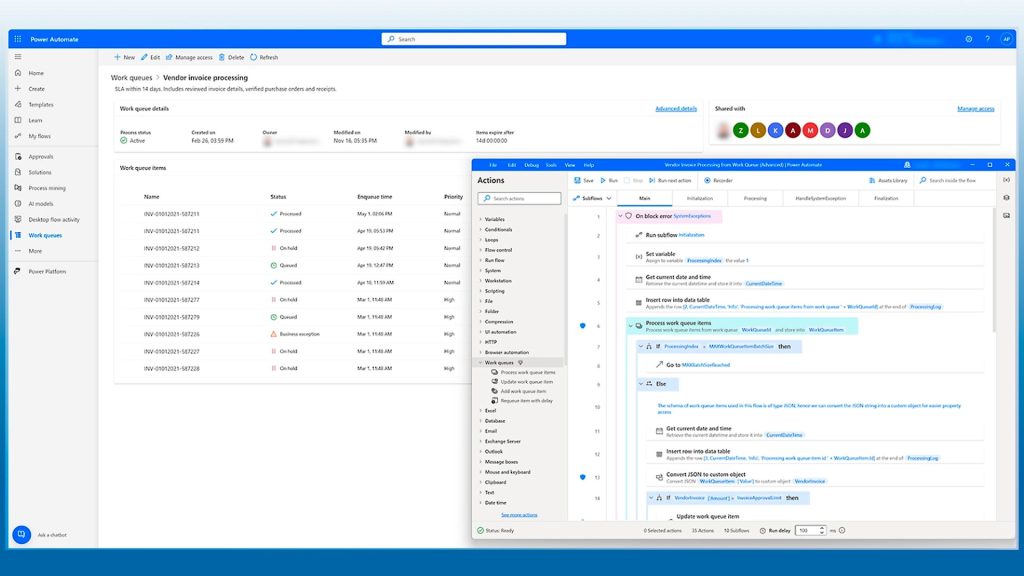Click the Advanced details link
The width and height of the screenshot is (1024, 576).
[676, 108]
